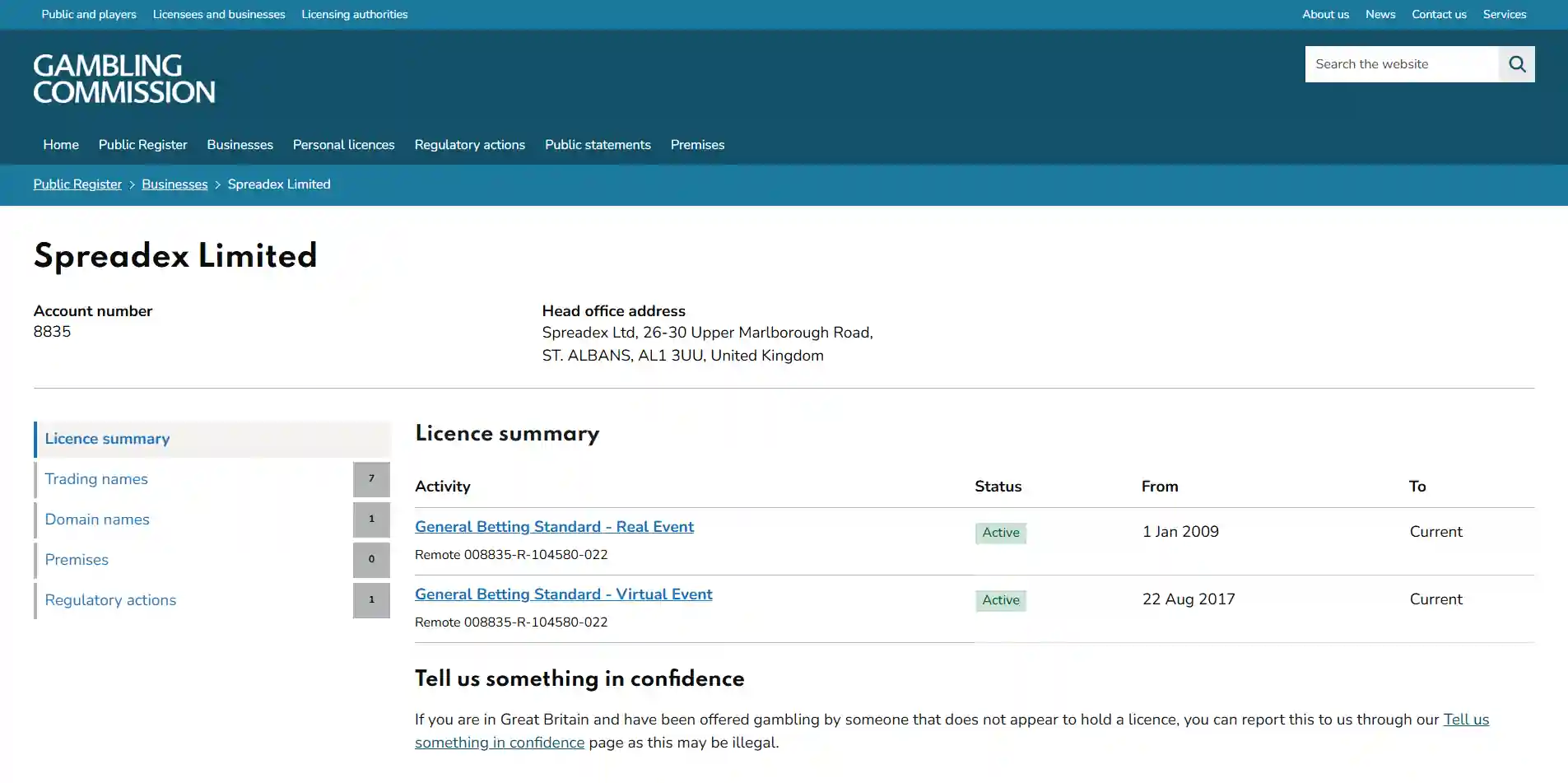Click the Spreadex Limited page heading

tap(175, 256)
